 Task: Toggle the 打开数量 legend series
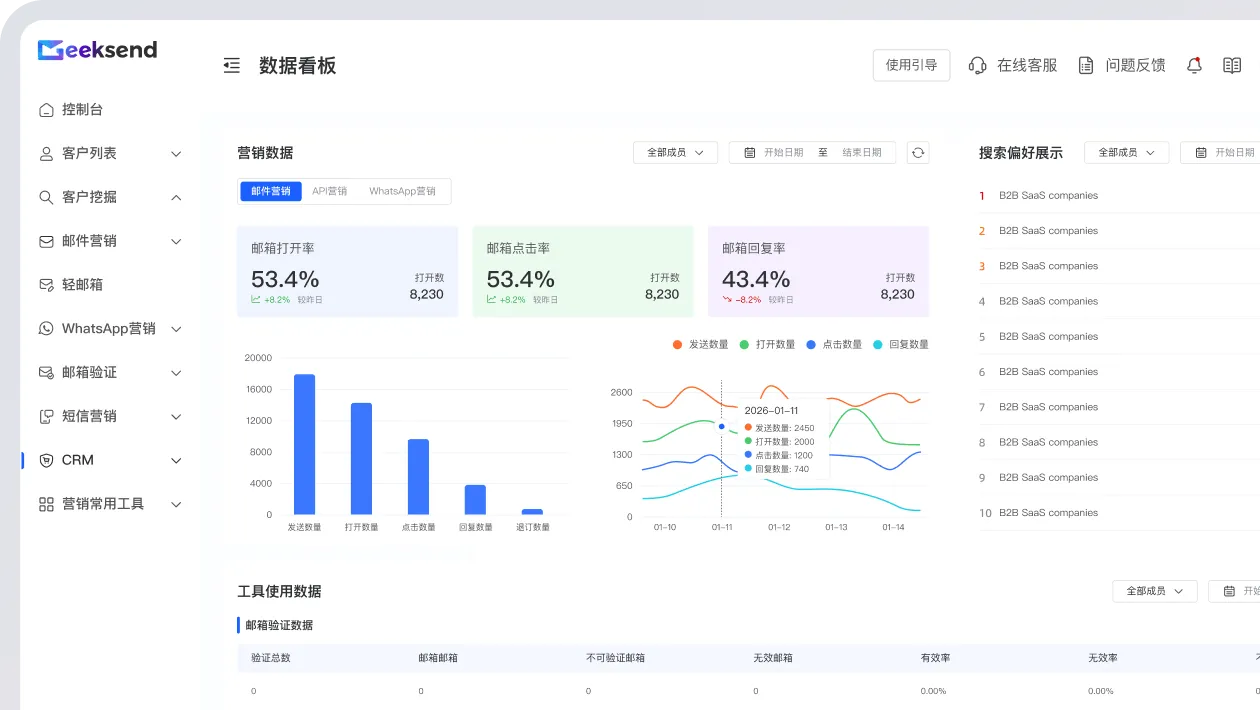pos(767,345)
